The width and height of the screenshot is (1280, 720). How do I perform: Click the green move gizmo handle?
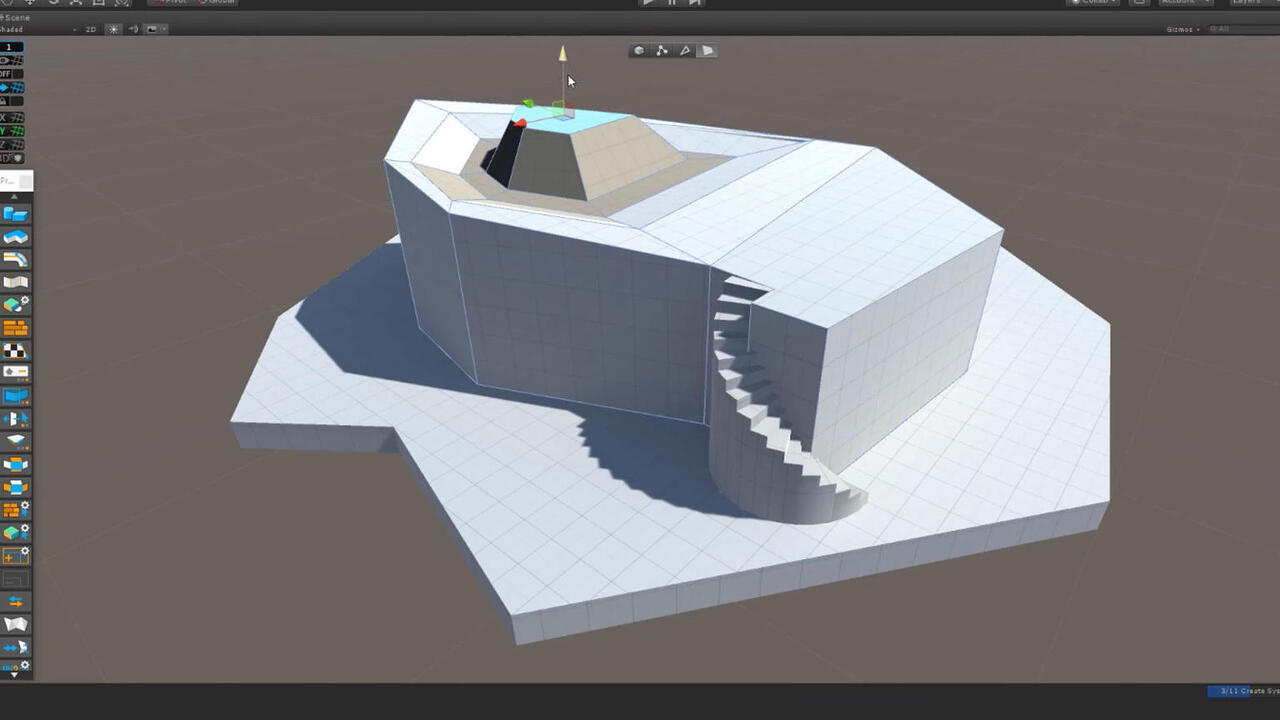(528, 104)
